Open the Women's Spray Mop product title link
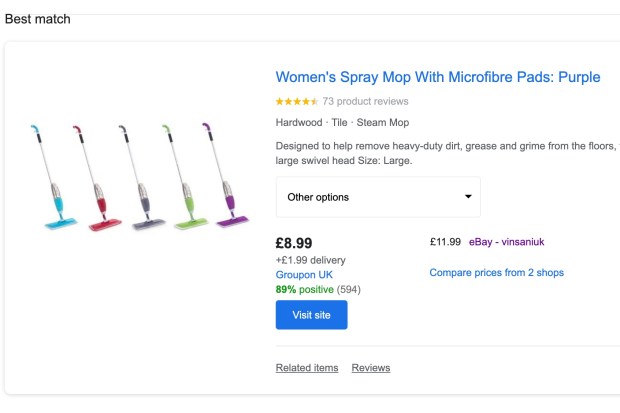The height and width of the screenshot is (413, 620). tap(438, 77)
